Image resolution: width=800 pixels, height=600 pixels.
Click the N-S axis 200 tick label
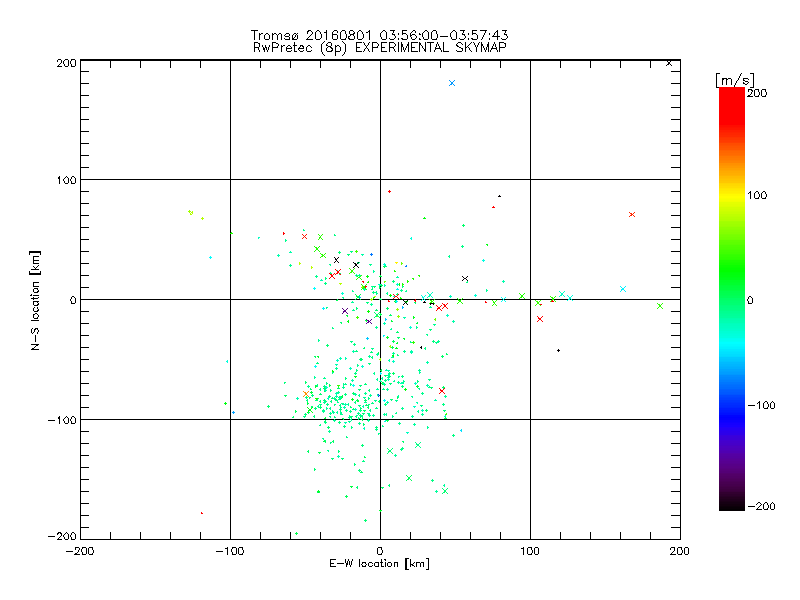66,63
